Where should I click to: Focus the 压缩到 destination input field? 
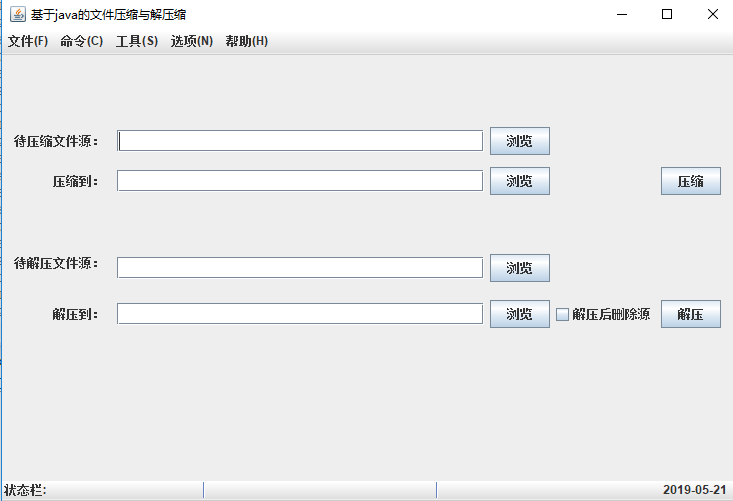tap(300, 181)
